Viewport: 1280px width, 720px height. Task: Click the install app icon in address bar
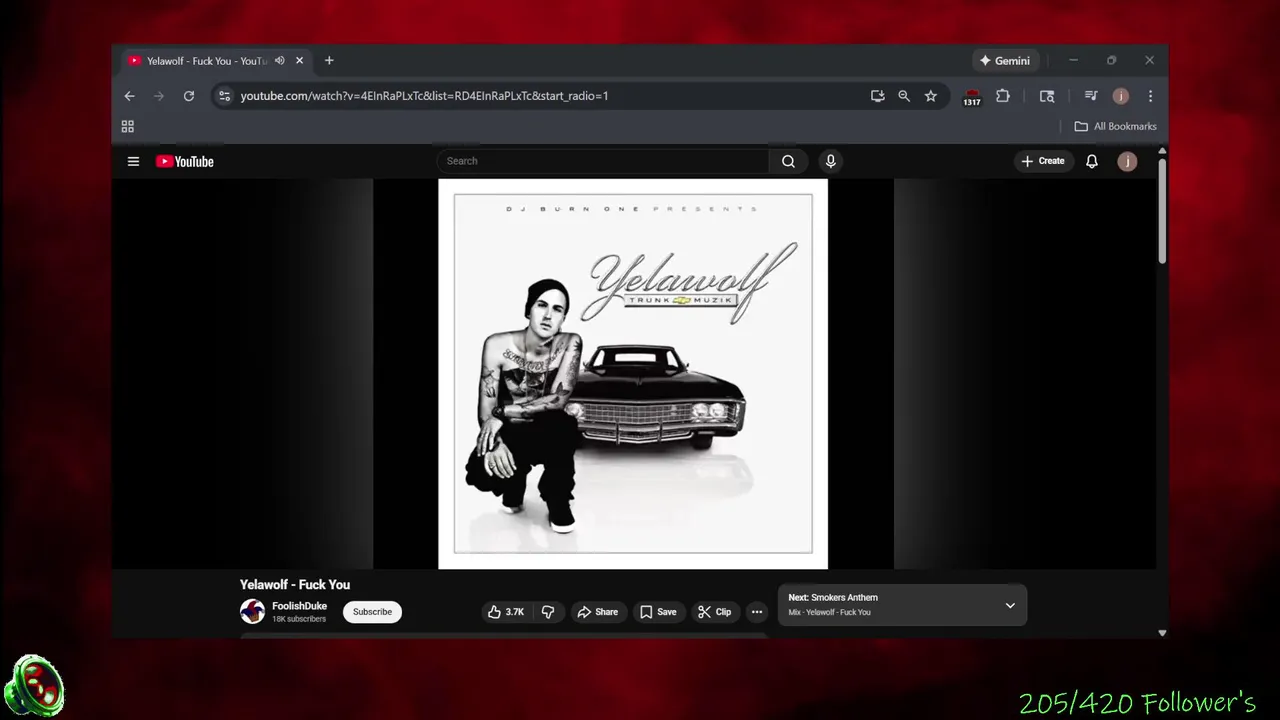[x=877, y=96]
